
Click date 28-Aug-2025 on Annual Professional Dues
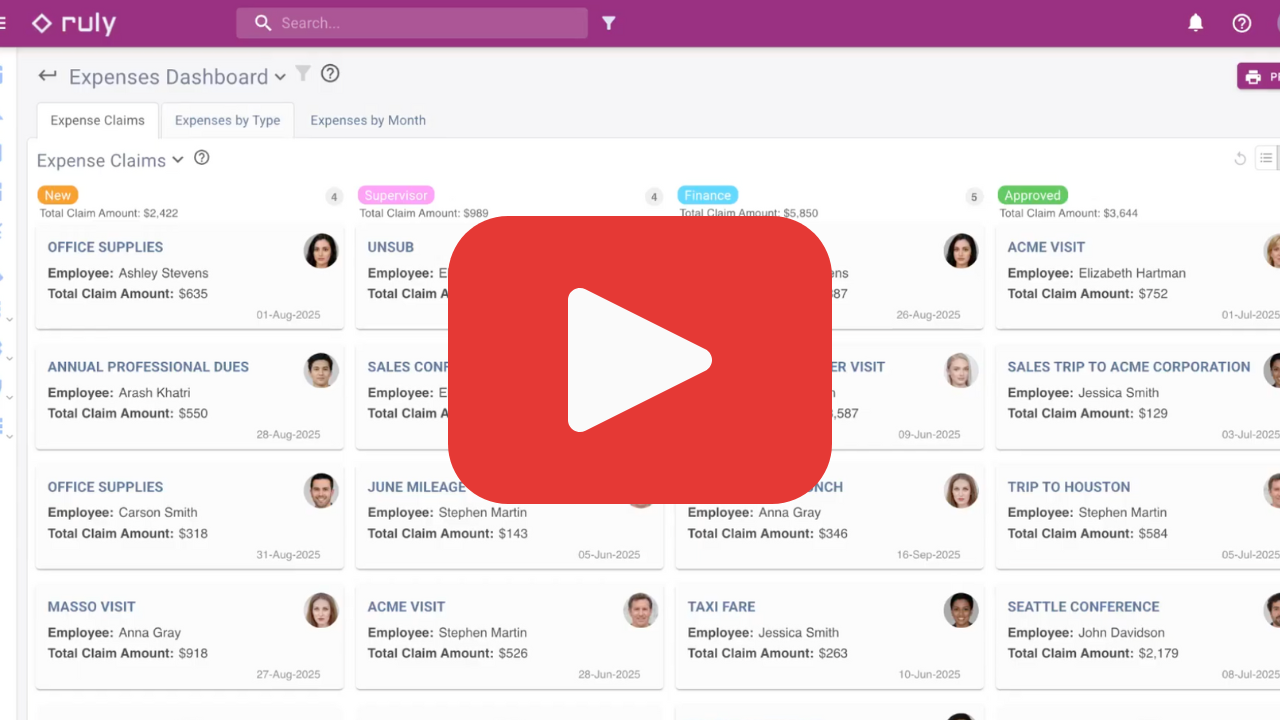pos(288,435)
